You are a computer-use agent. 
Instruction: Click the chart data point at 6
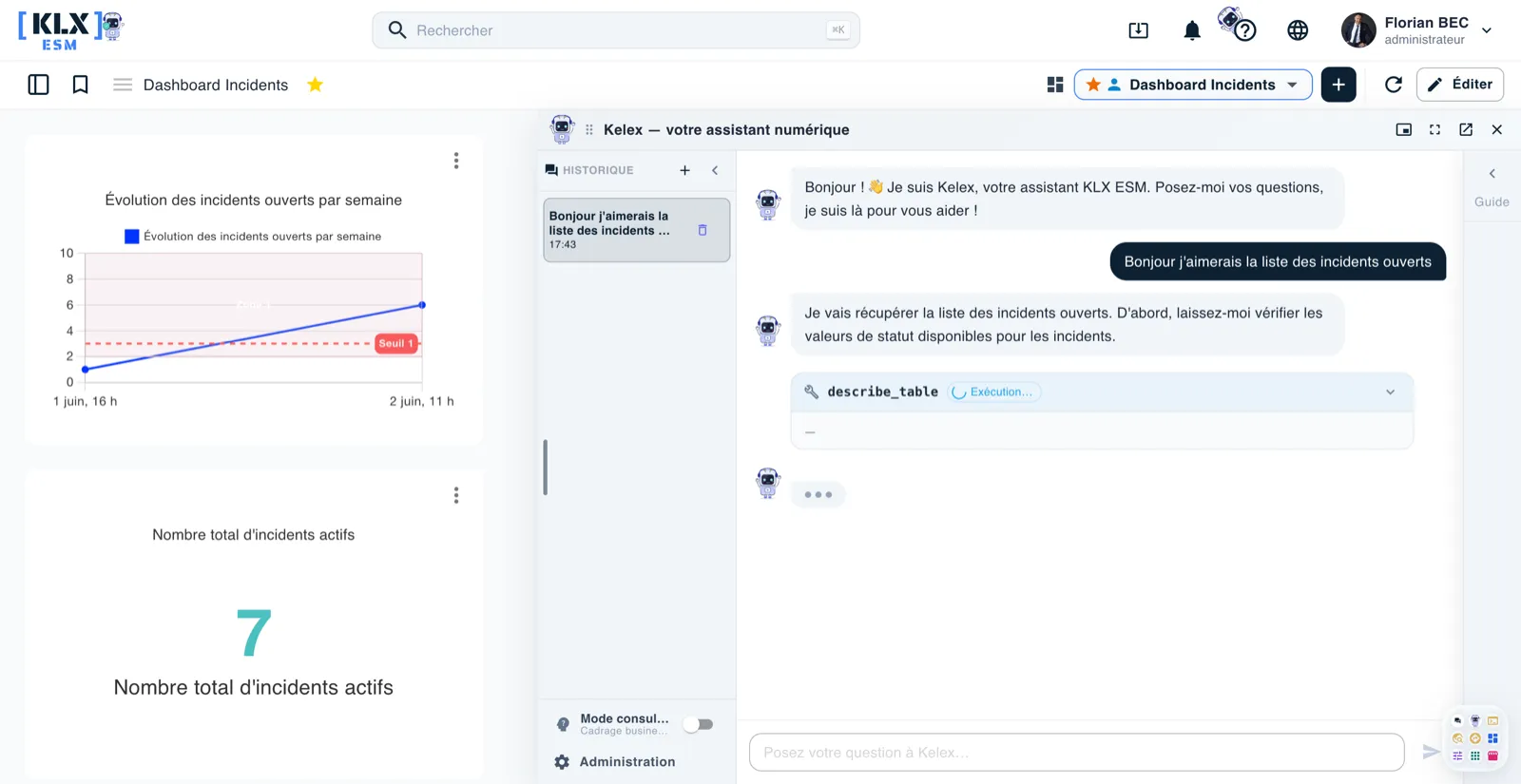(x=422, y=305)
